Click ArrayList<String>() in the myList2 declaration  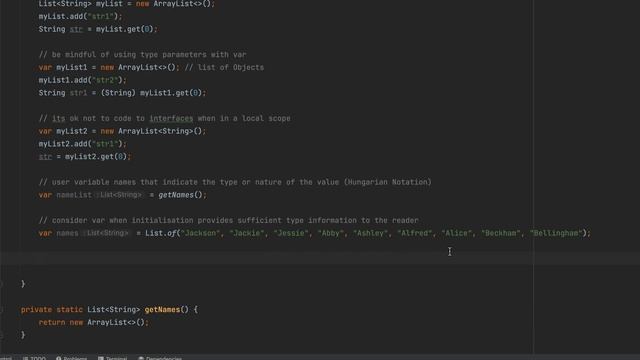(x=160, y=131)
